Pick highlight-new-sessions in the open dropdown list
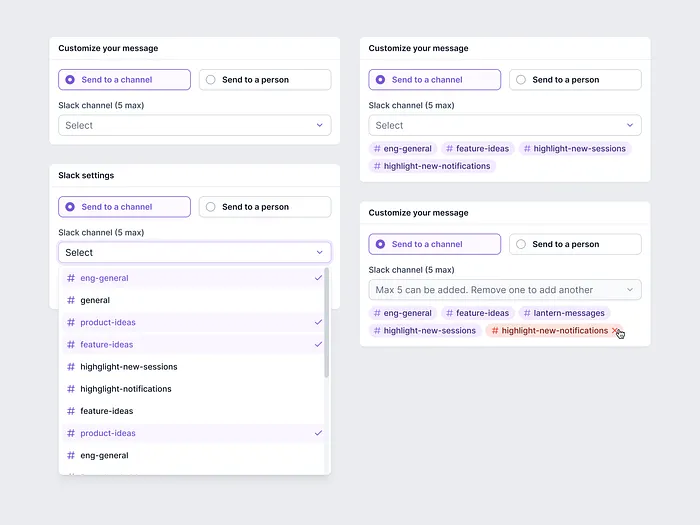This screenshot has height=525, width=700. pyautogui.click(x=129, y=367)
